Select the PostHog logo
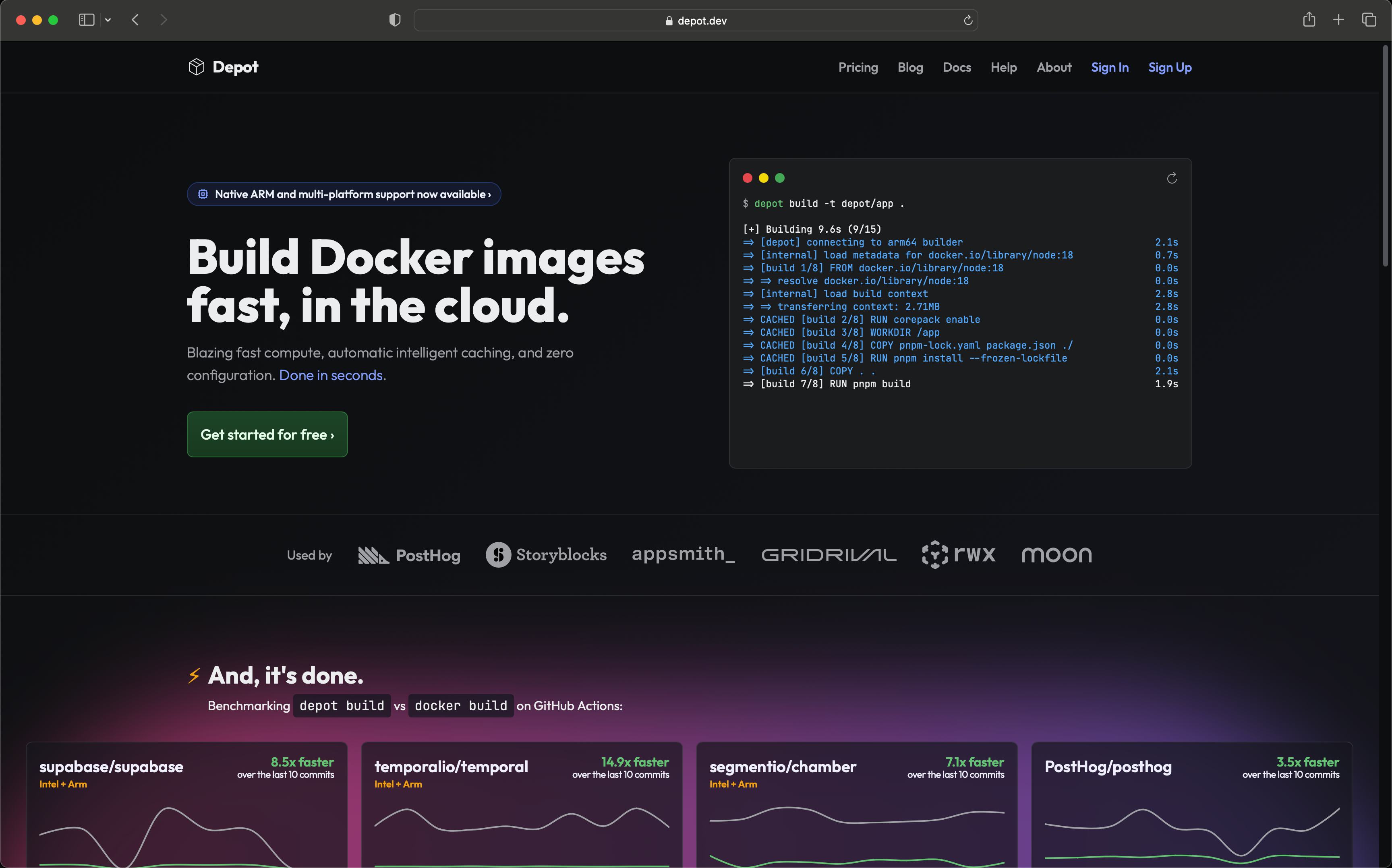 coord(408,554)
